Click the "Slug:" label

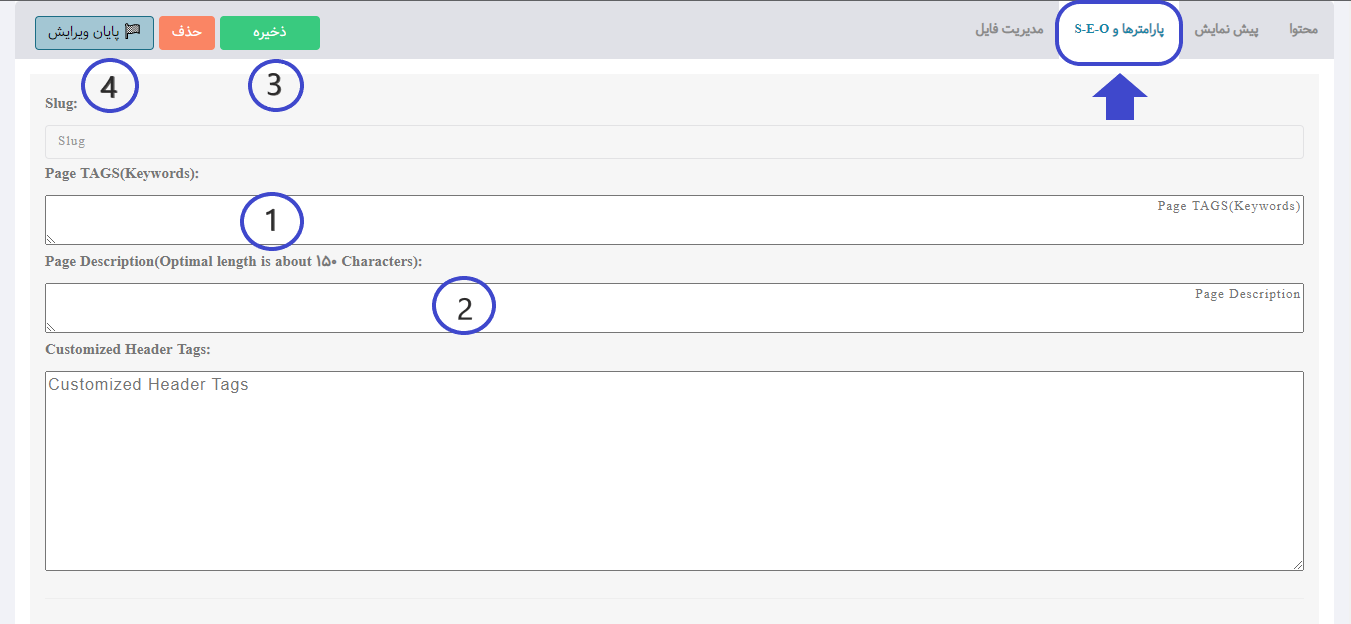61,102
